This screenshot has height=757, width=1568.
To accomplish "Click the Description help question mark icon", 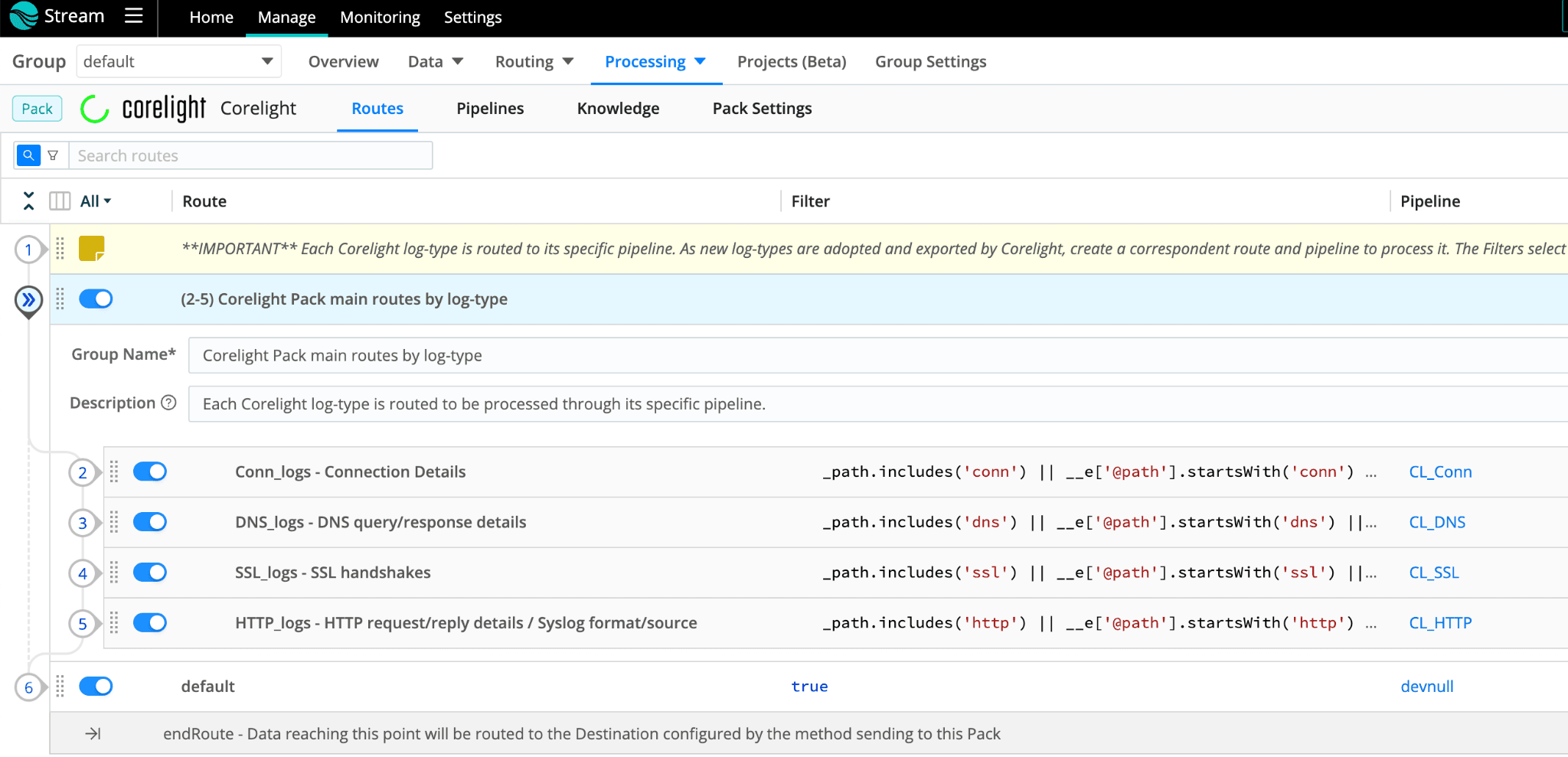I will (x=169, y=403).
